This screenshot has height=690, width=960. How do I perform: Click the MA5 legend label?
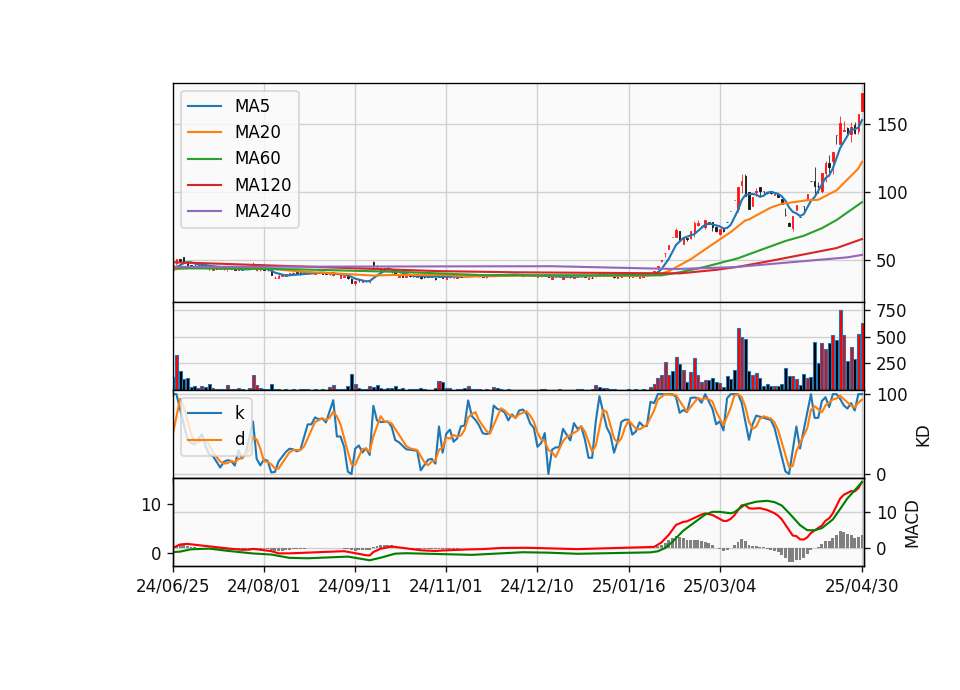[x=252, y=106]
